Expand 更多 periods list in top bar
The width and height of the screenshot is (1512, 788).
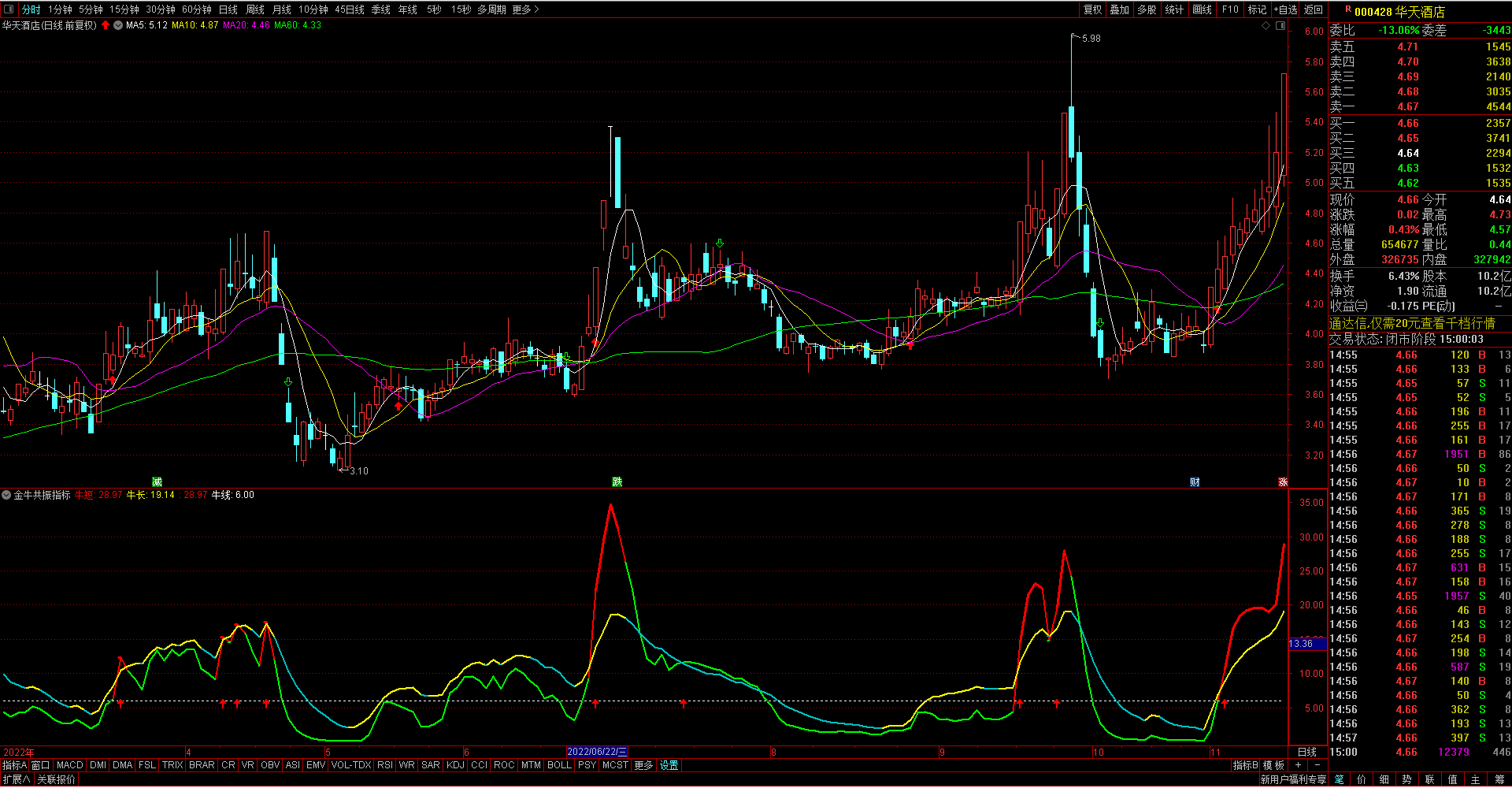pos(525,9)
